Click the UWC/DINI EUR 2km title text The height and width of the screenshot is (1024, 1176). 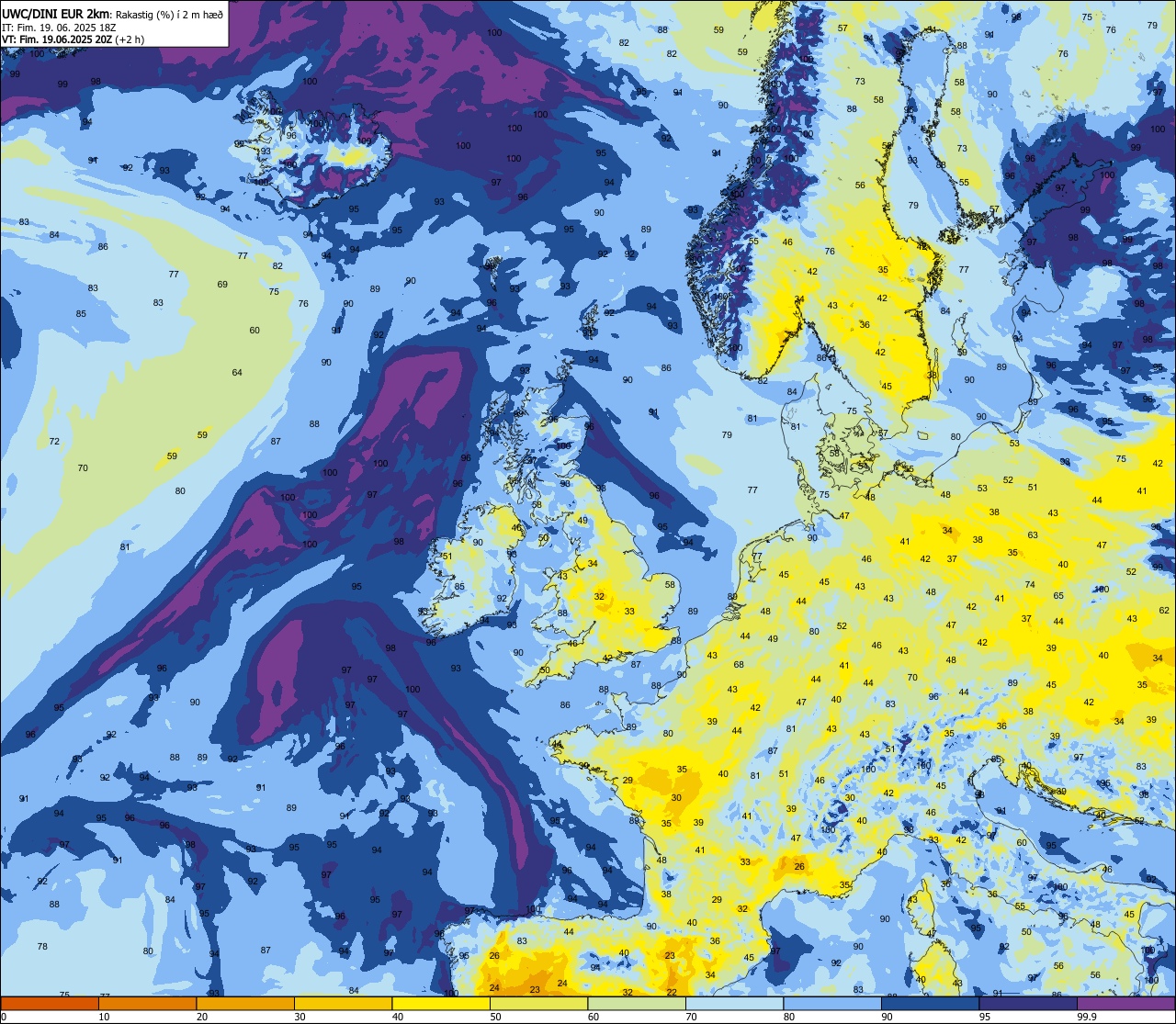pos(57,13)
